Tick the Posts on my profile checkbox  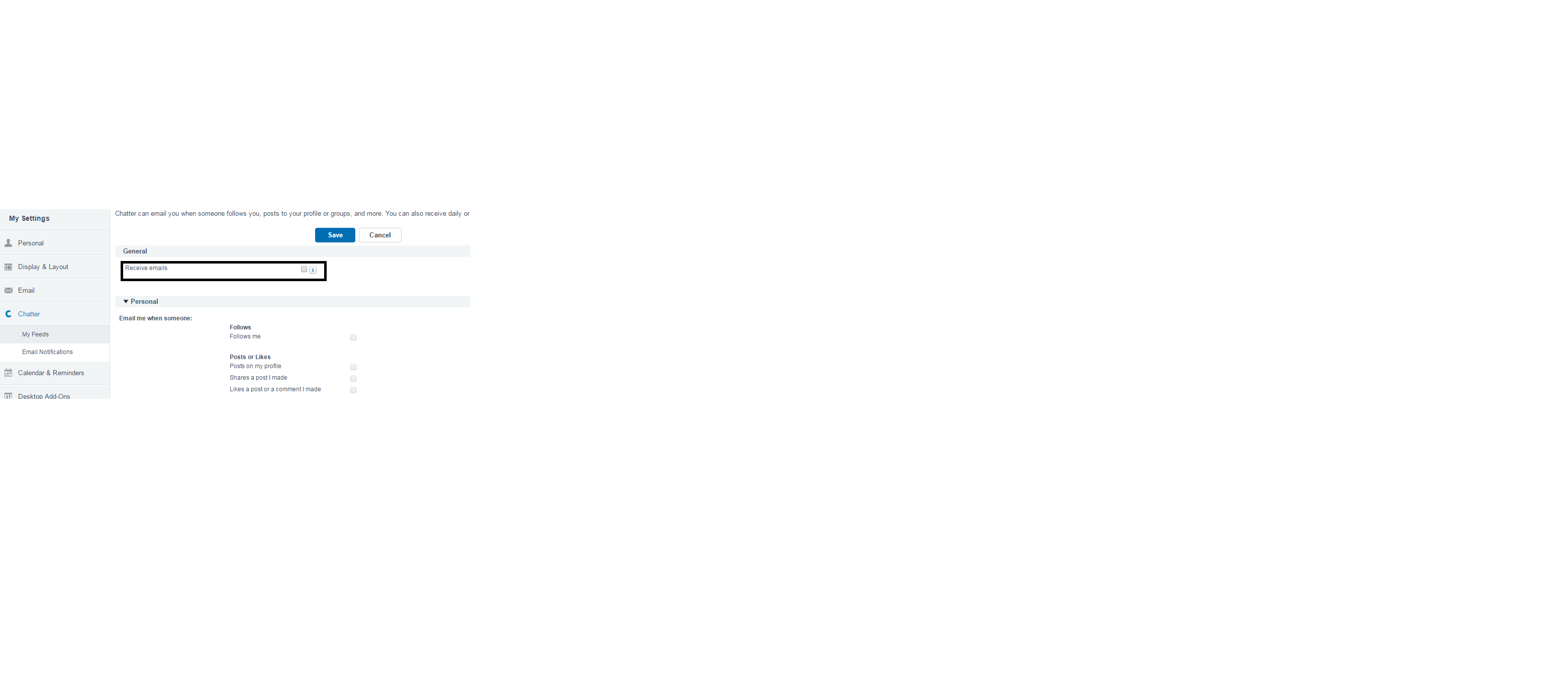pos(353,368)
